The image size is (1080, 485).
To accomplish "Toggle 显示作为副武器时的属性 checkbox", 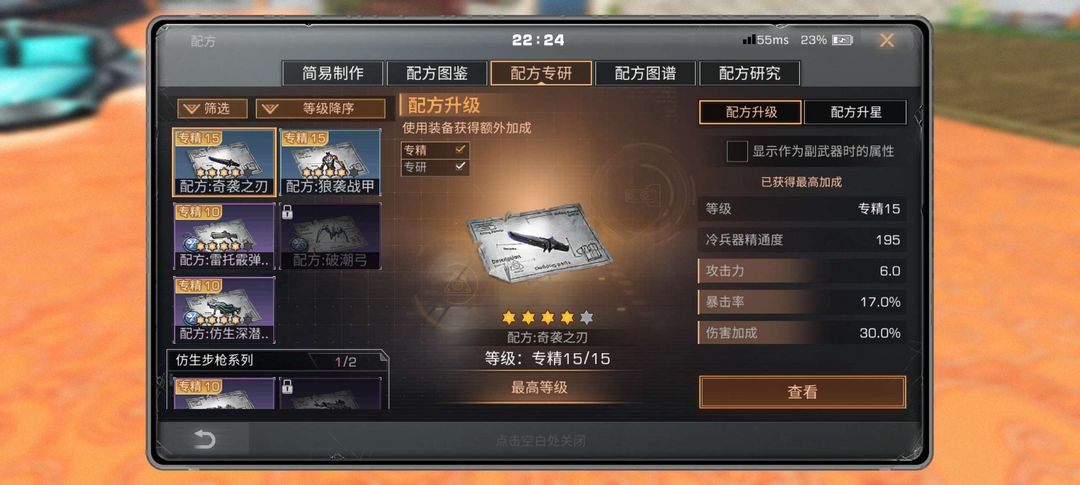I will coord(737,152).
